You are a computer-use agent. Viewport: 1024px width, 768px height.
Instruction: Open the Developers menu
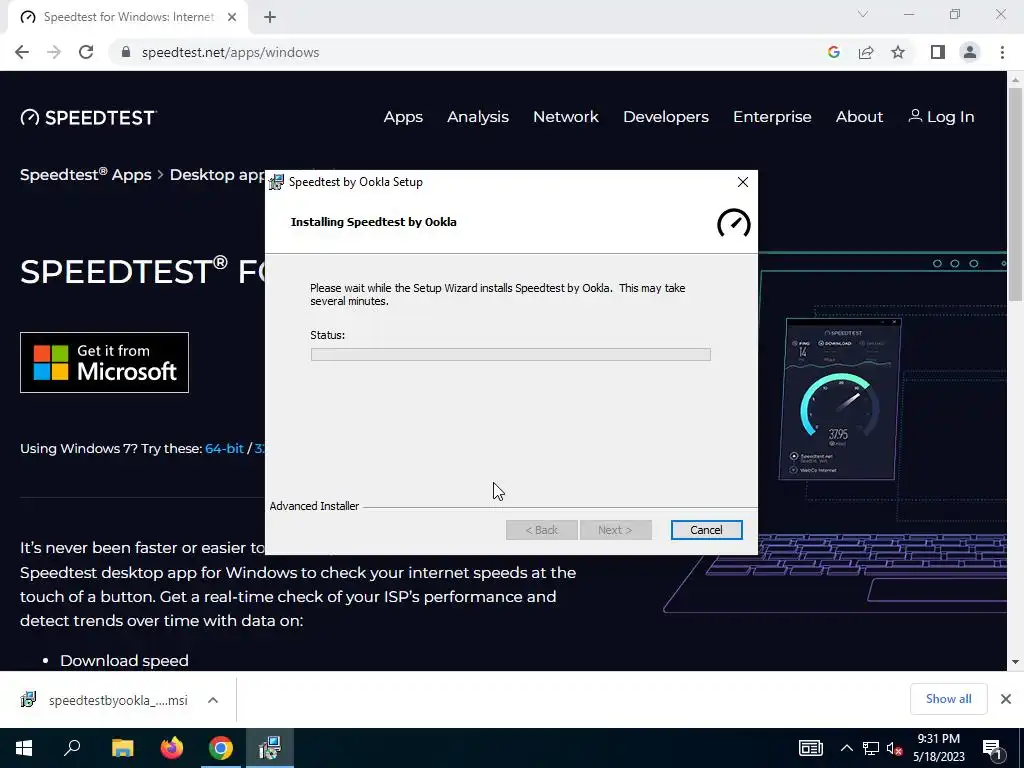click(x=665, y=117)
